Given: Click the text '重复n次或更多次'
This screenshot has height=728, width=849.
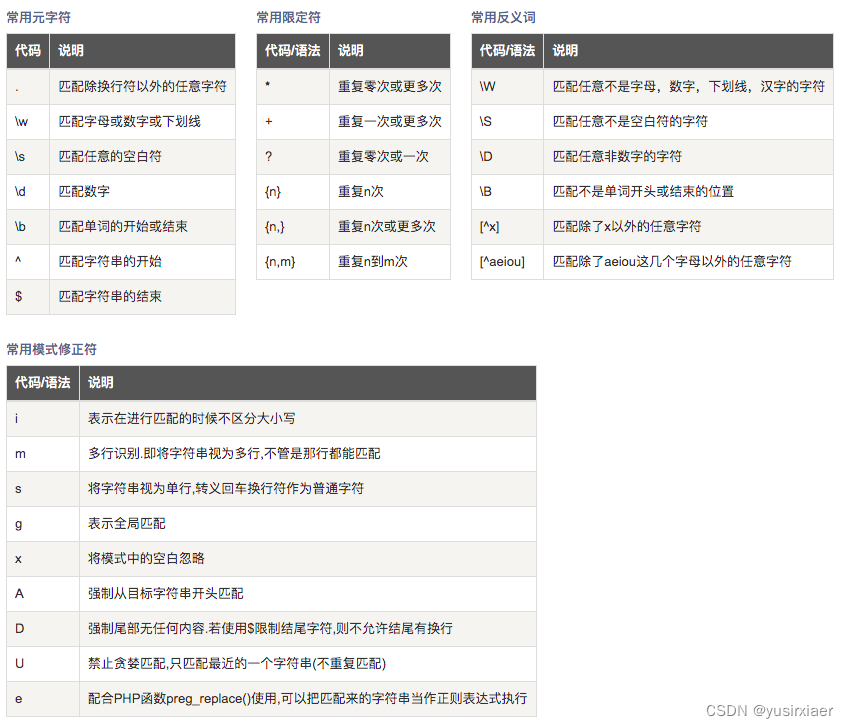Looking at the screenshot, I should tap(387, 227).
